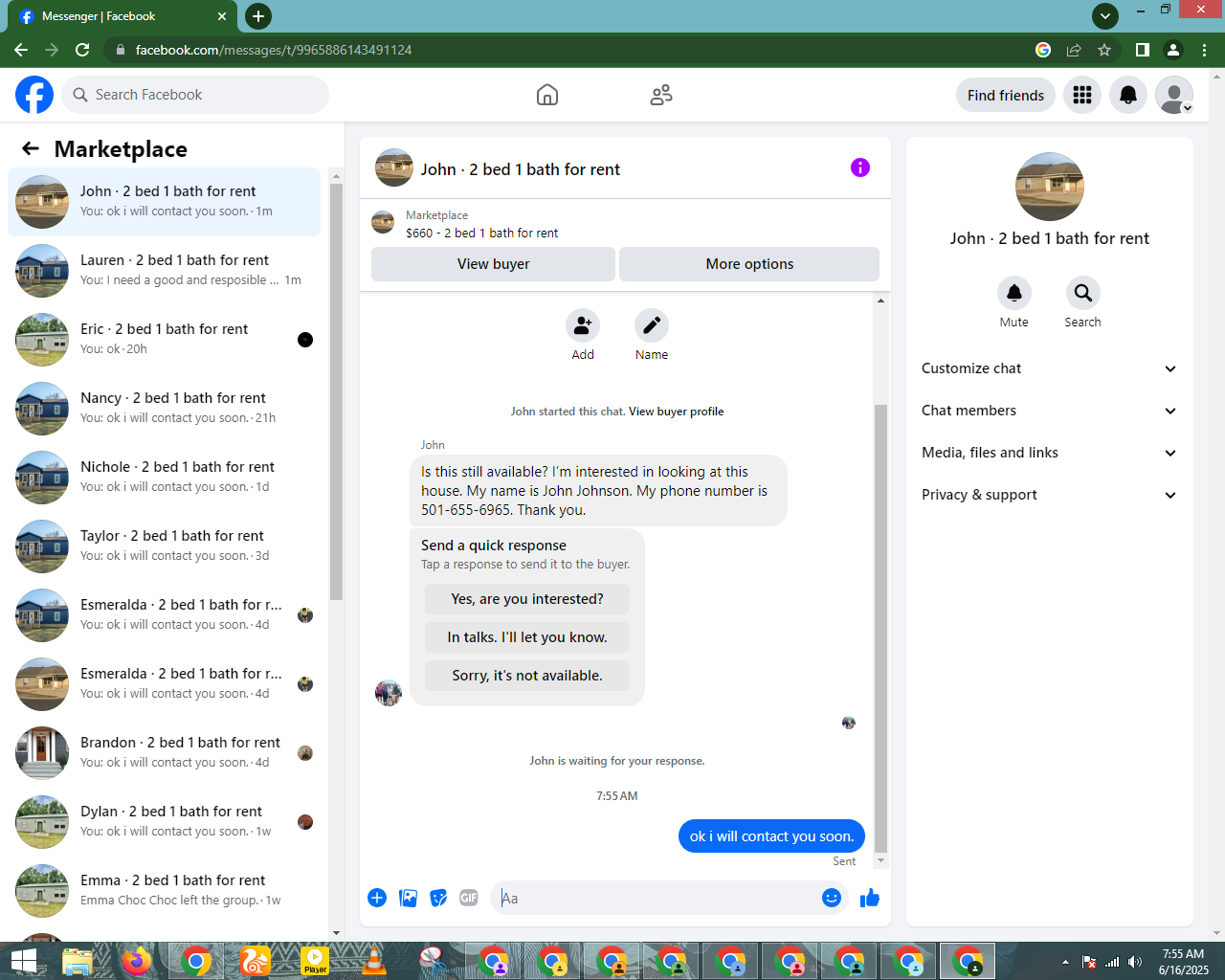Send a thumbs-up like
This screenshot has height=980, width=1225.
tap(870, 898)
